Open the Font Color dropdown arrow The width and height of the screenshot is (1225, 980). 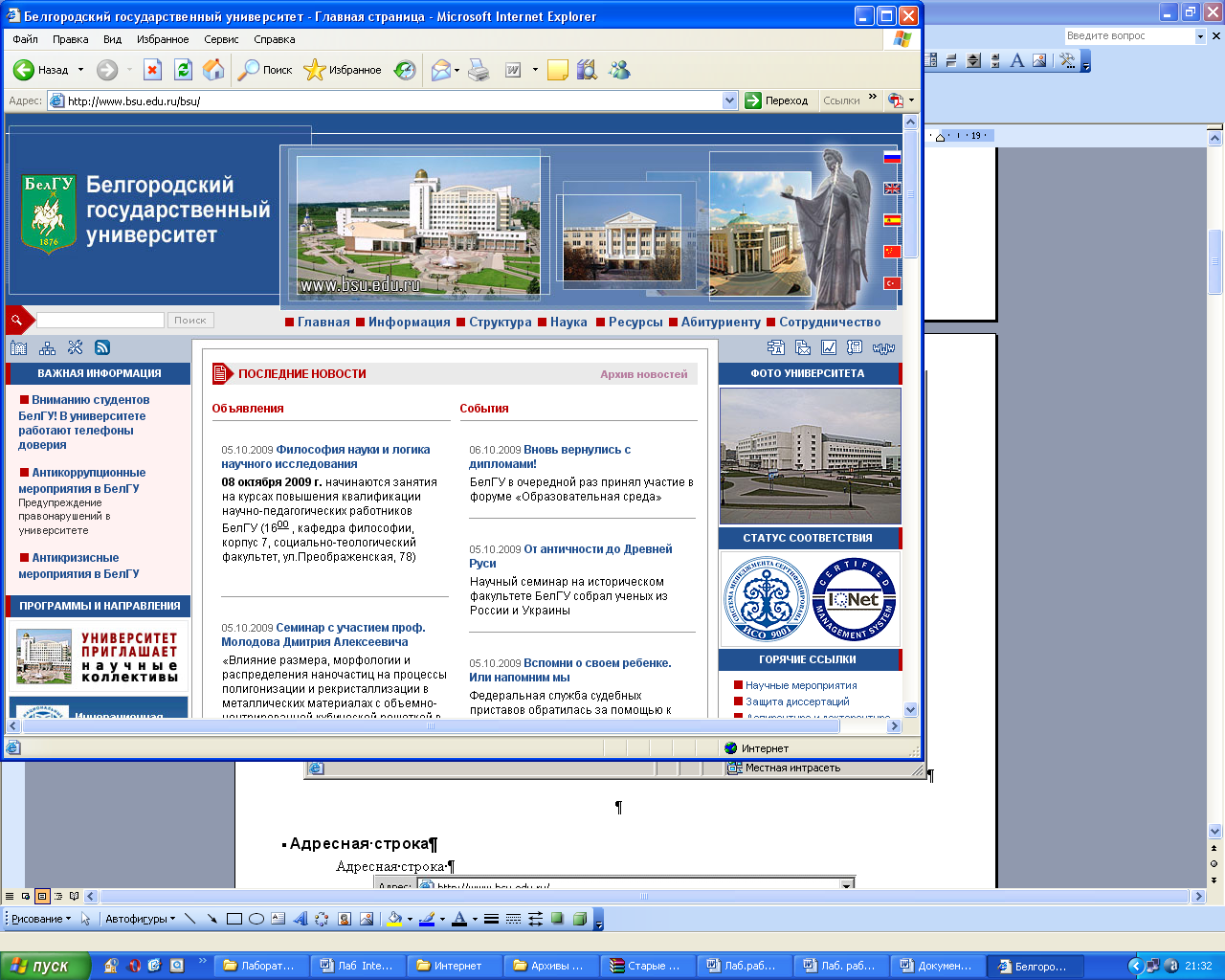475,919
